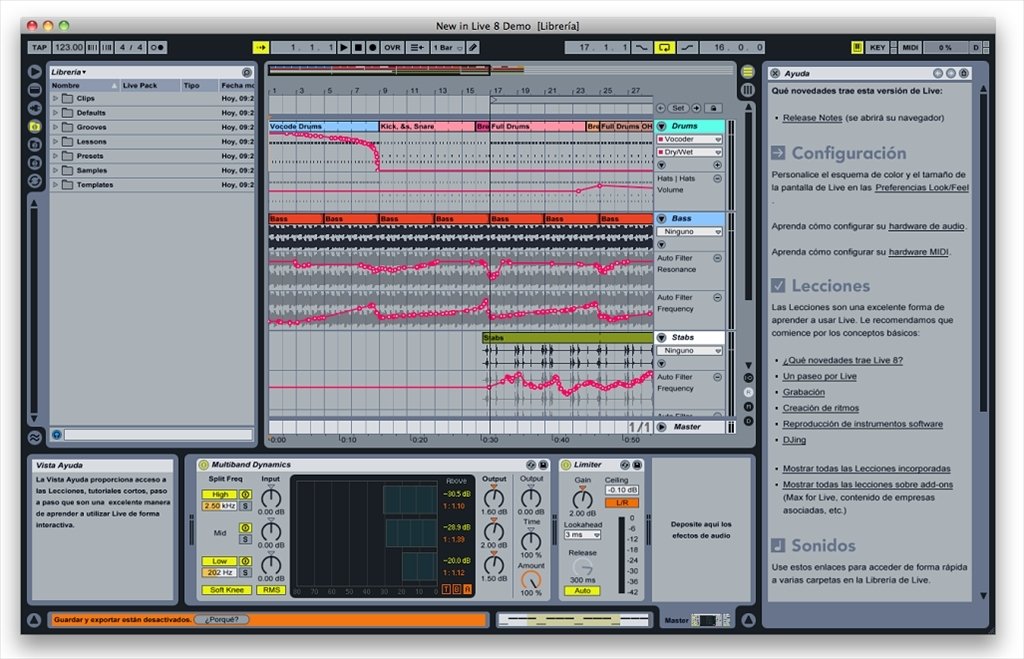Screen dimensions: 1024x659
Task: Click the TAP tempo button
Action: click(39, 47)
